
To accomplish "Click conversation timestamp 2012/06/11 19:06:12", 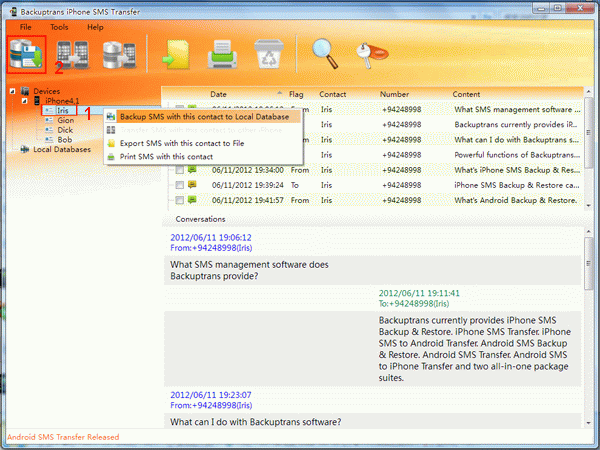I will tap(210, 238).
